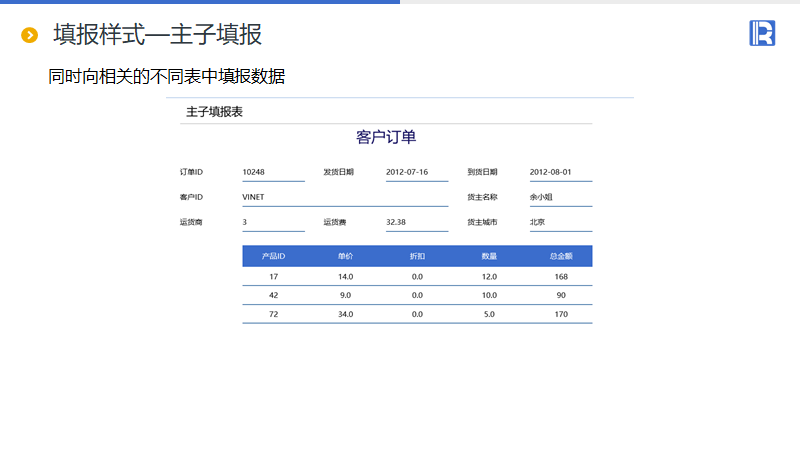Click the 客户ID field containing VINET
This screenshot has height=450, width=800.
click(344, 197)
